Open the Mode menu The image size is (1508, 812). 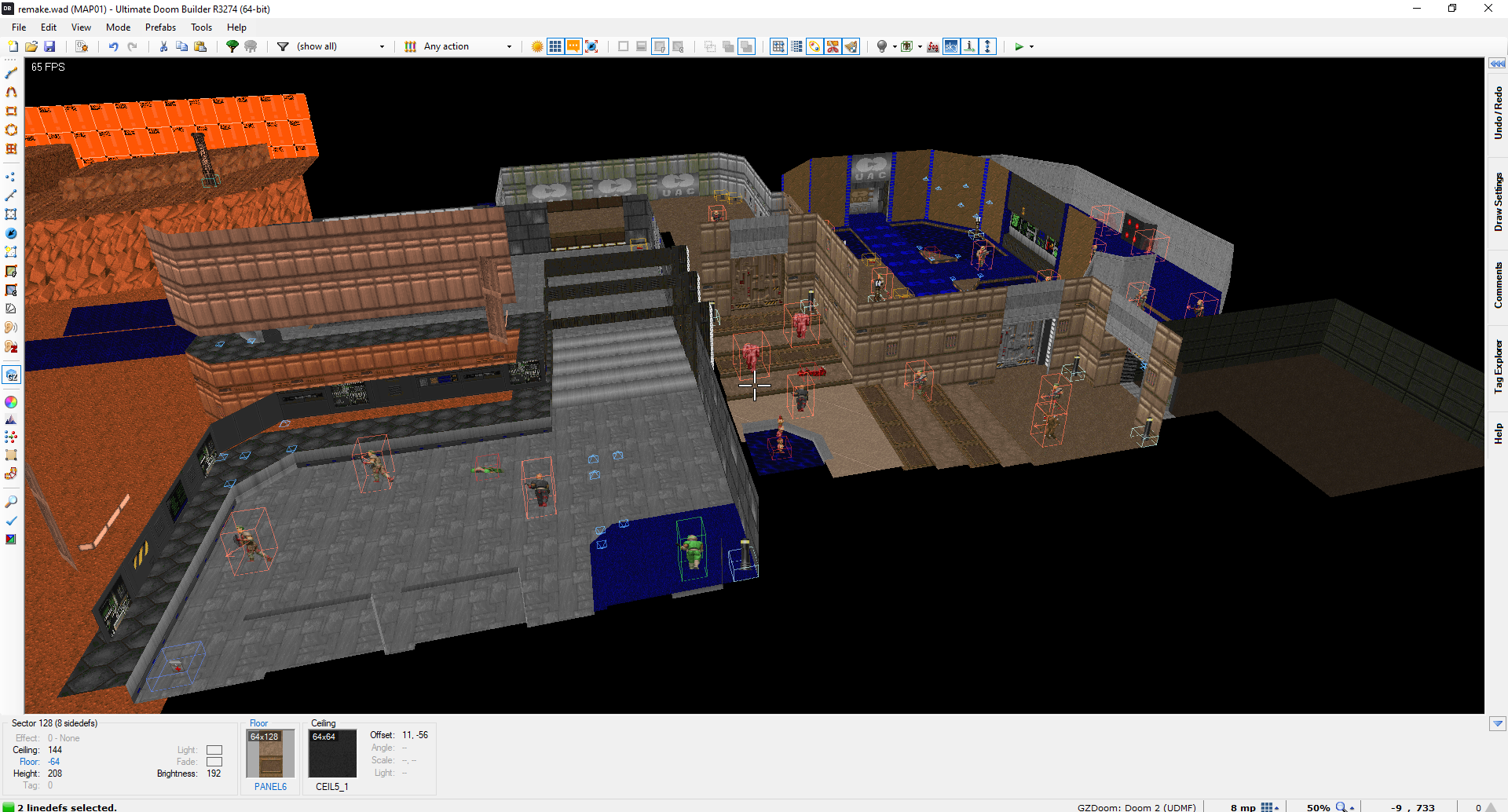click(x=119, y=27)
